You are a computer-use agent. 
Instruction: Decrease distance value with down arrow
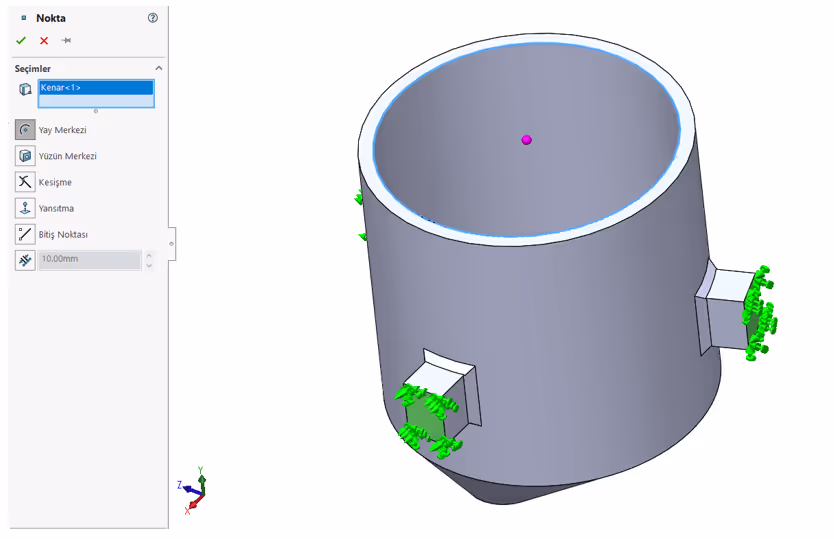[x=149, y=265]
